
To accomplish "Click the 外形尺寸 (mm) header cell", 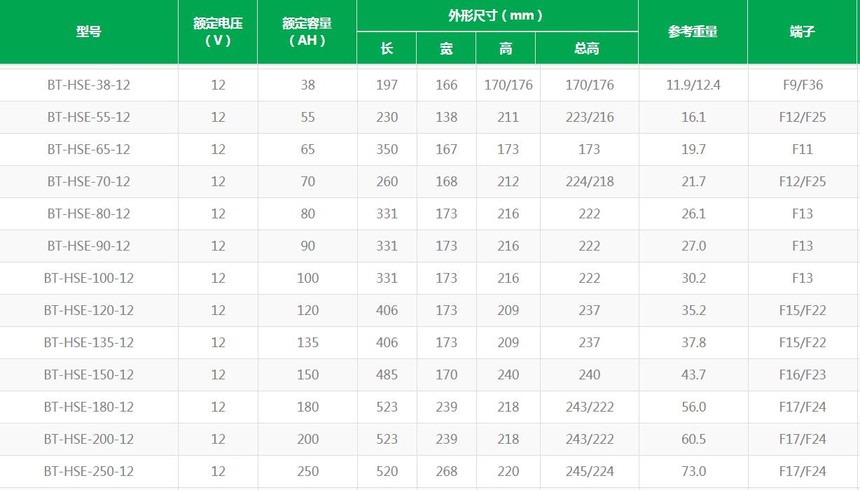I will click(x=496, y=16).
